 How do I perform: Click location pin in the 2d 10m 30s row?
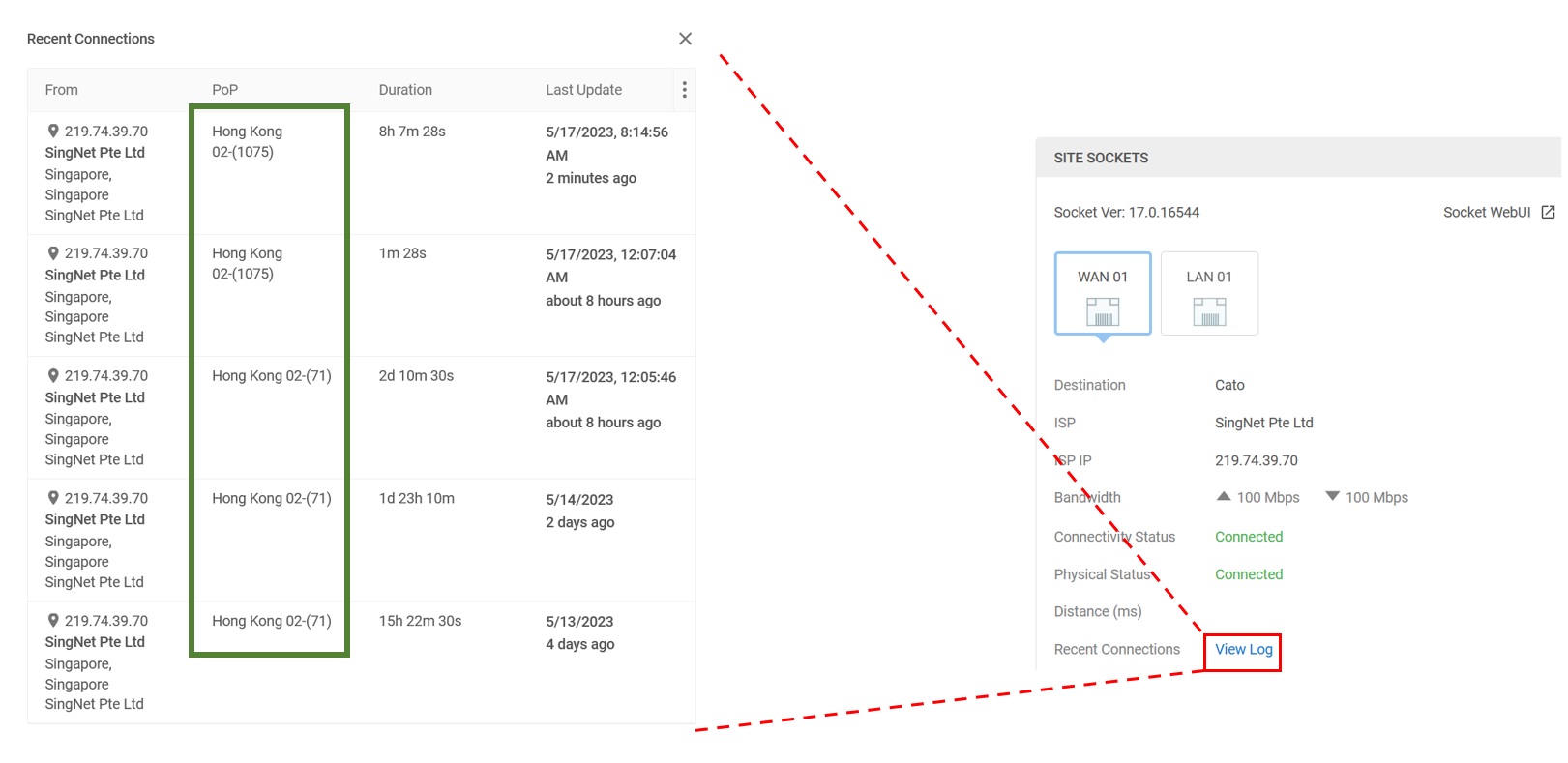click(53, 375)
